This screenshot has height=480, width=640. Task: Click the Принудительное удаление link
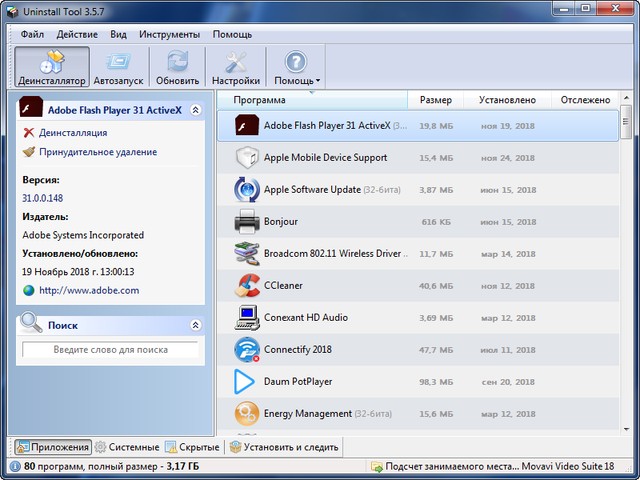(x=98, y=152)
